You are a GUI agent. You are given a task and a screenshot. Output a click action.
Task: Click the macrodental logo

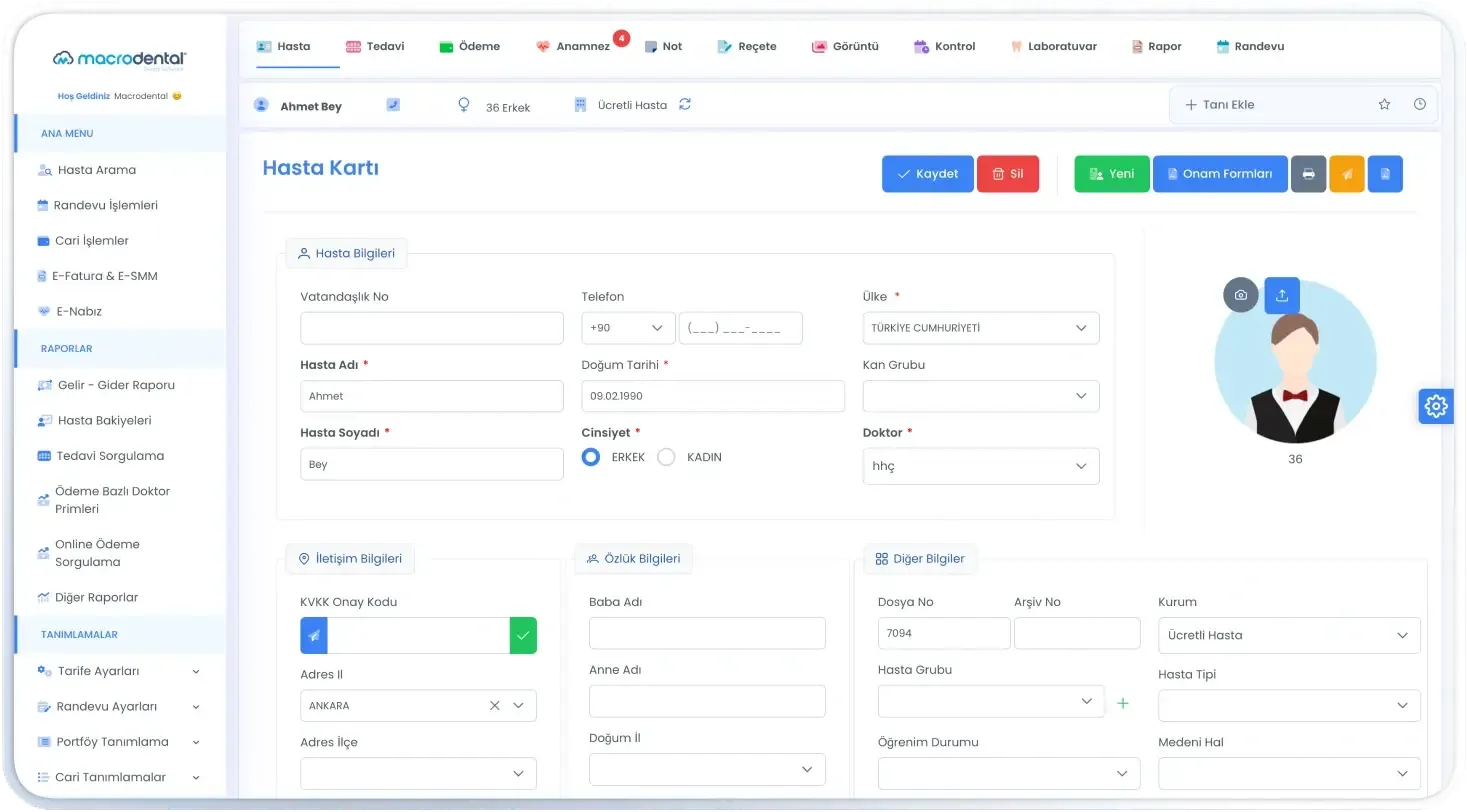point(120,59)
